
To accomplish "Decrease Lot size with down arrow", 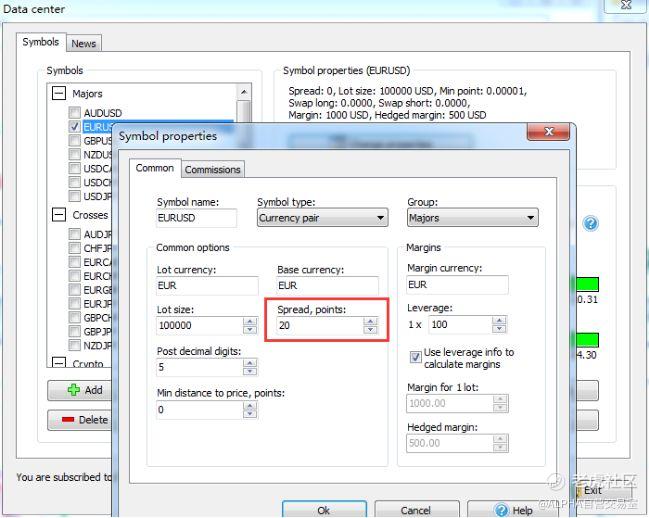I will [250, 330].
